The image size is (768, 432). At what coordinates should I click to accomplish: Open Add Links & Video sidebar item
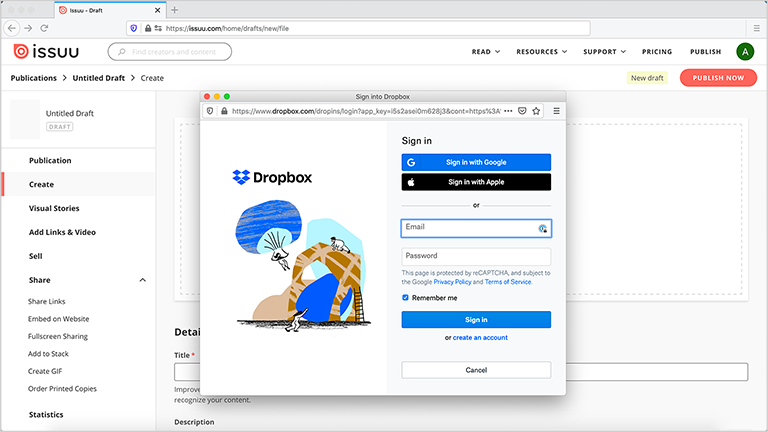[x=62, y=232]
